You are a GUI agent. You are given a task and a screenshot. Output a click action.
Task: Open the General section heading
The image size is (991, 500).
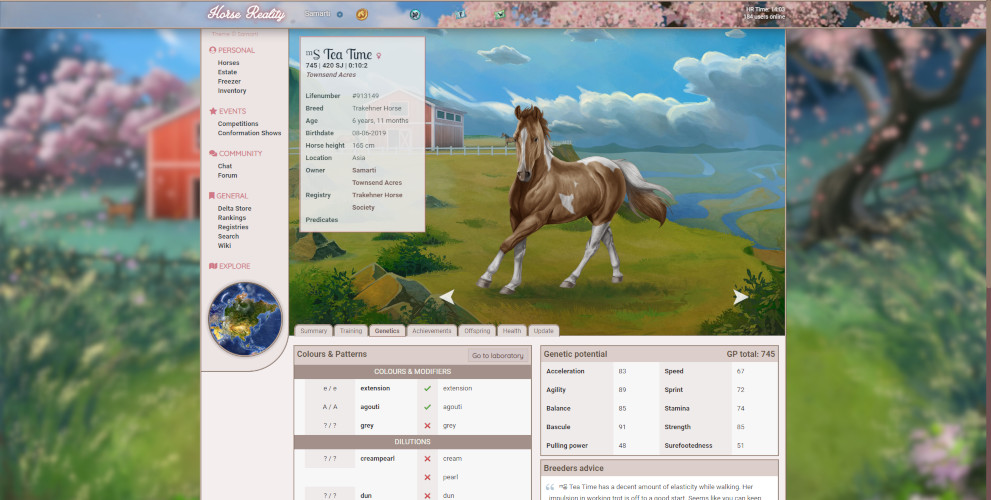[229, 196]
